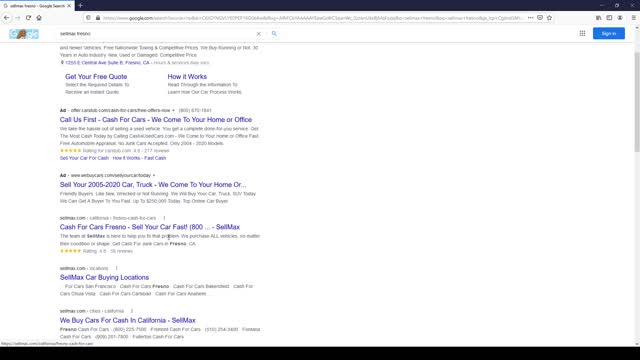Viewport: 640px width, 360px height.
Task: Click the Get Your Free Quote sitelink
Action: tap(96, 77)
